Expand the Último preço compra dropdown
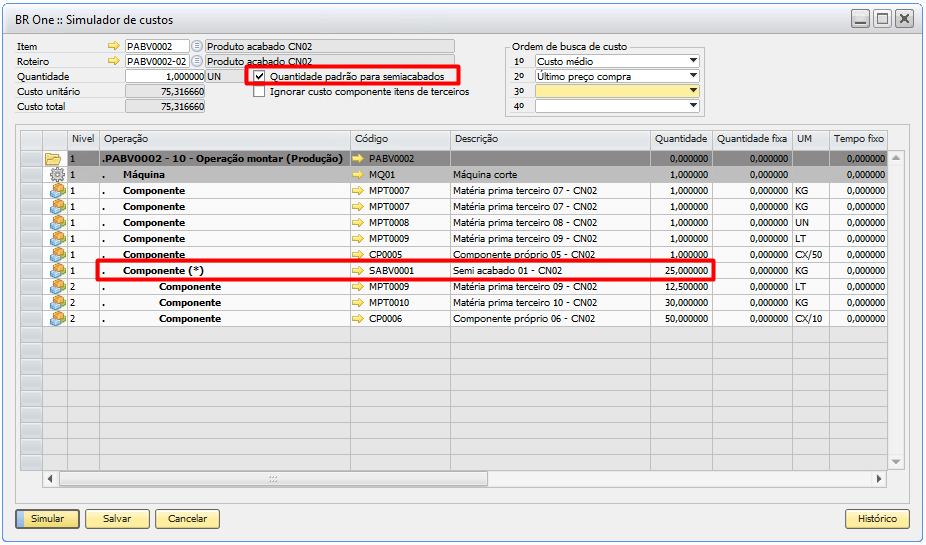The image size is (926, 545). (x=693, y=76)
